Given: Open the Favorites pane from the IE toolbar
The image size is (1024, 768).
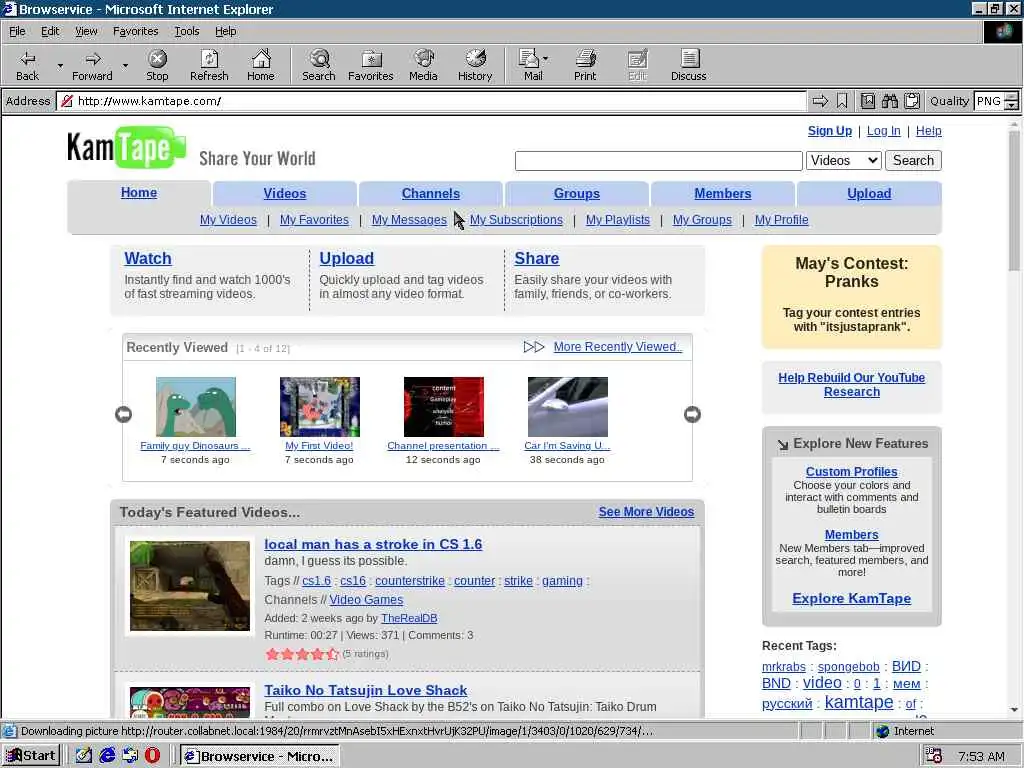Looking at the screenshot, I should click(x=371, y=59).
